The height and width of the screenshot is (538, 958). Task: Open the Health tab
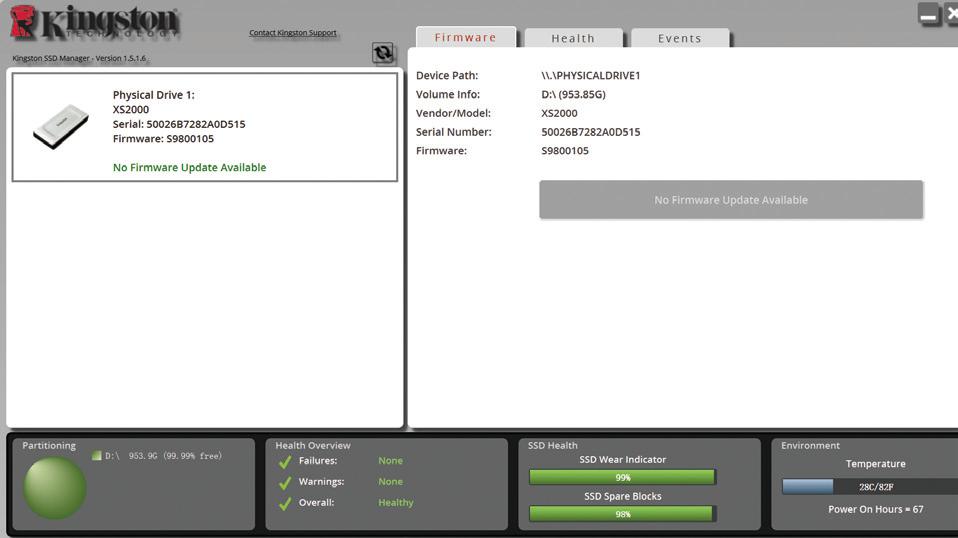point(573,38)
